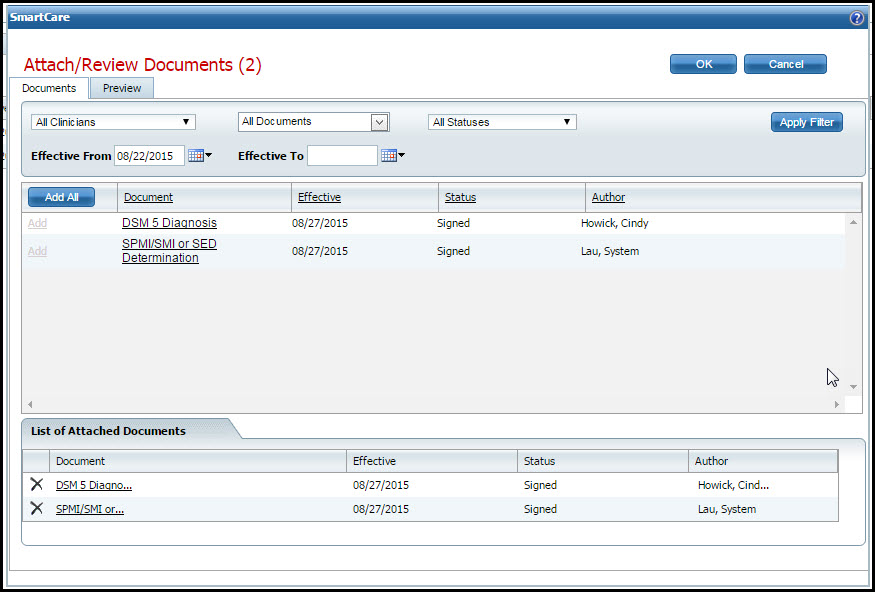
Task: Confirm with the OK button
Action: [x=703, y=64]
